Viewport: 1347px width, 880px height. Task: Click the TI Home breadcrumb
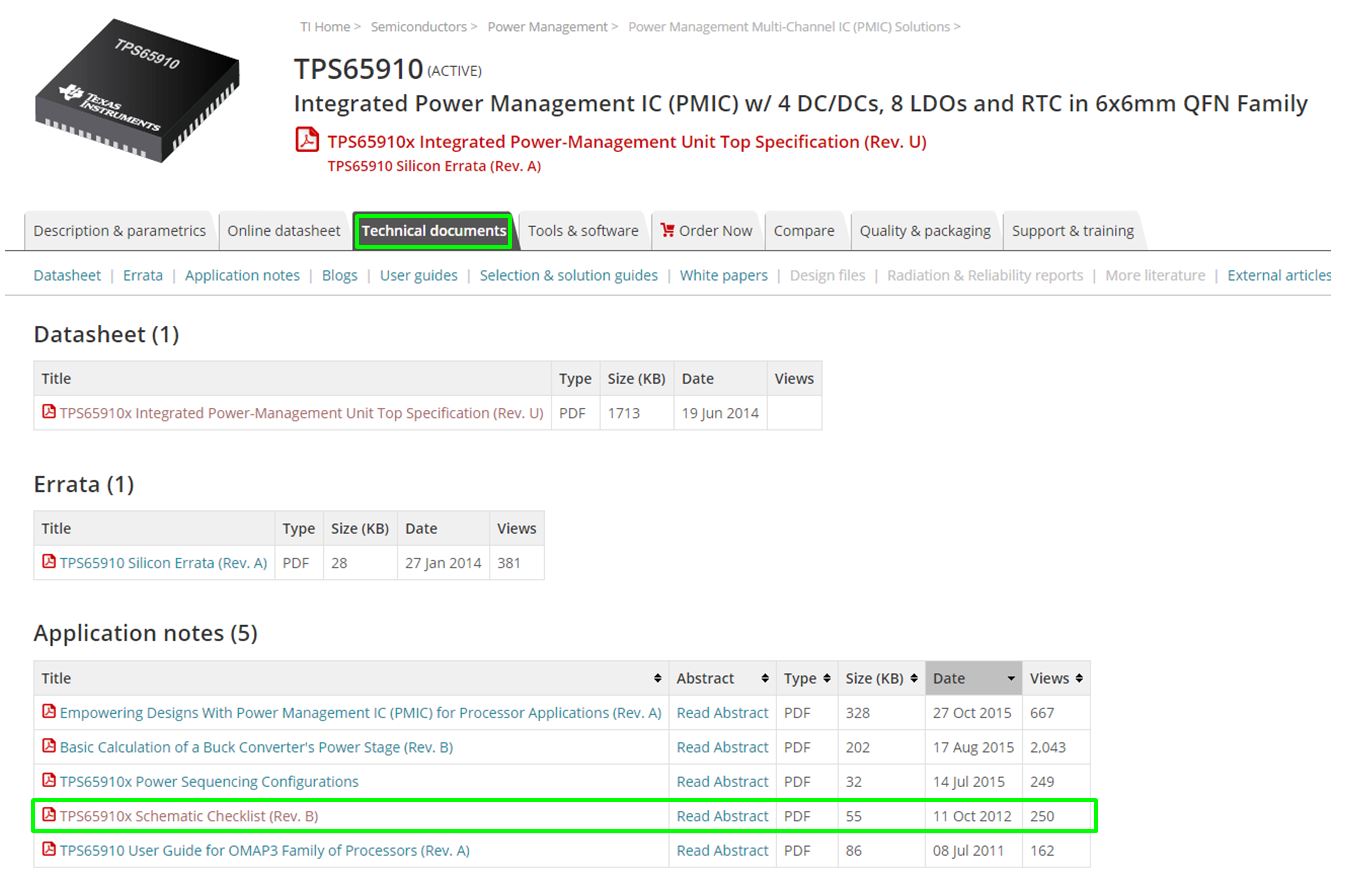click(325, 27)
